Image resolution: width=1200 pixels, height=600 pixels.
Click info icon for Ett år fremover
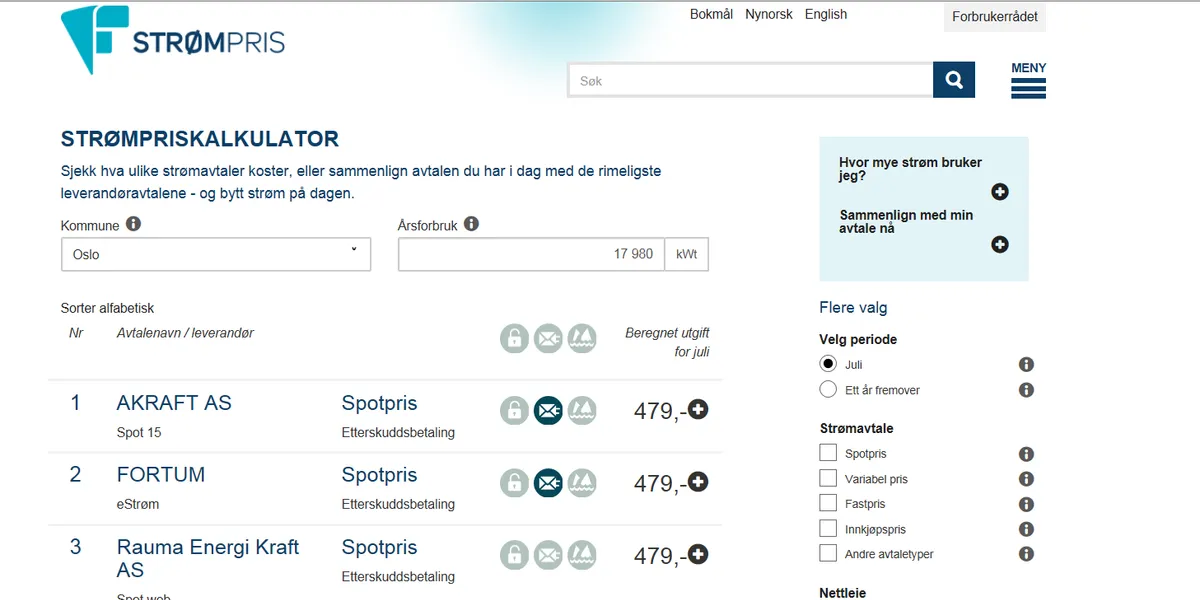coord(1026,390)
